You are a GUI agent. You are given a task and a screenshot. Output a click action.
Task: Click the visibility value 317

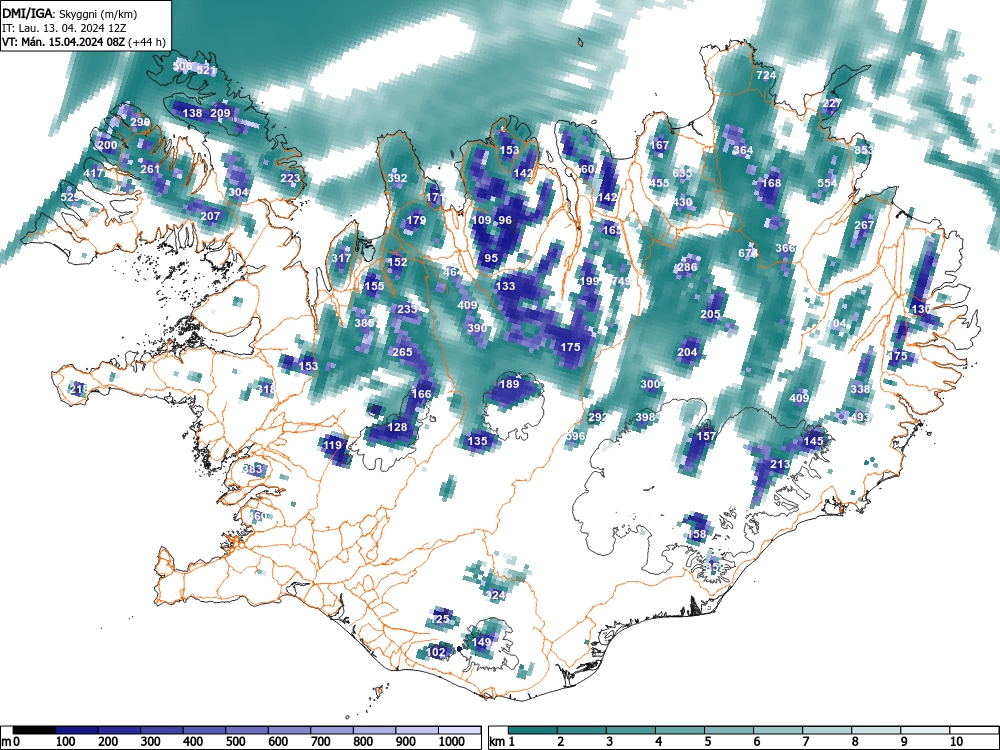(x=341, y=258)
